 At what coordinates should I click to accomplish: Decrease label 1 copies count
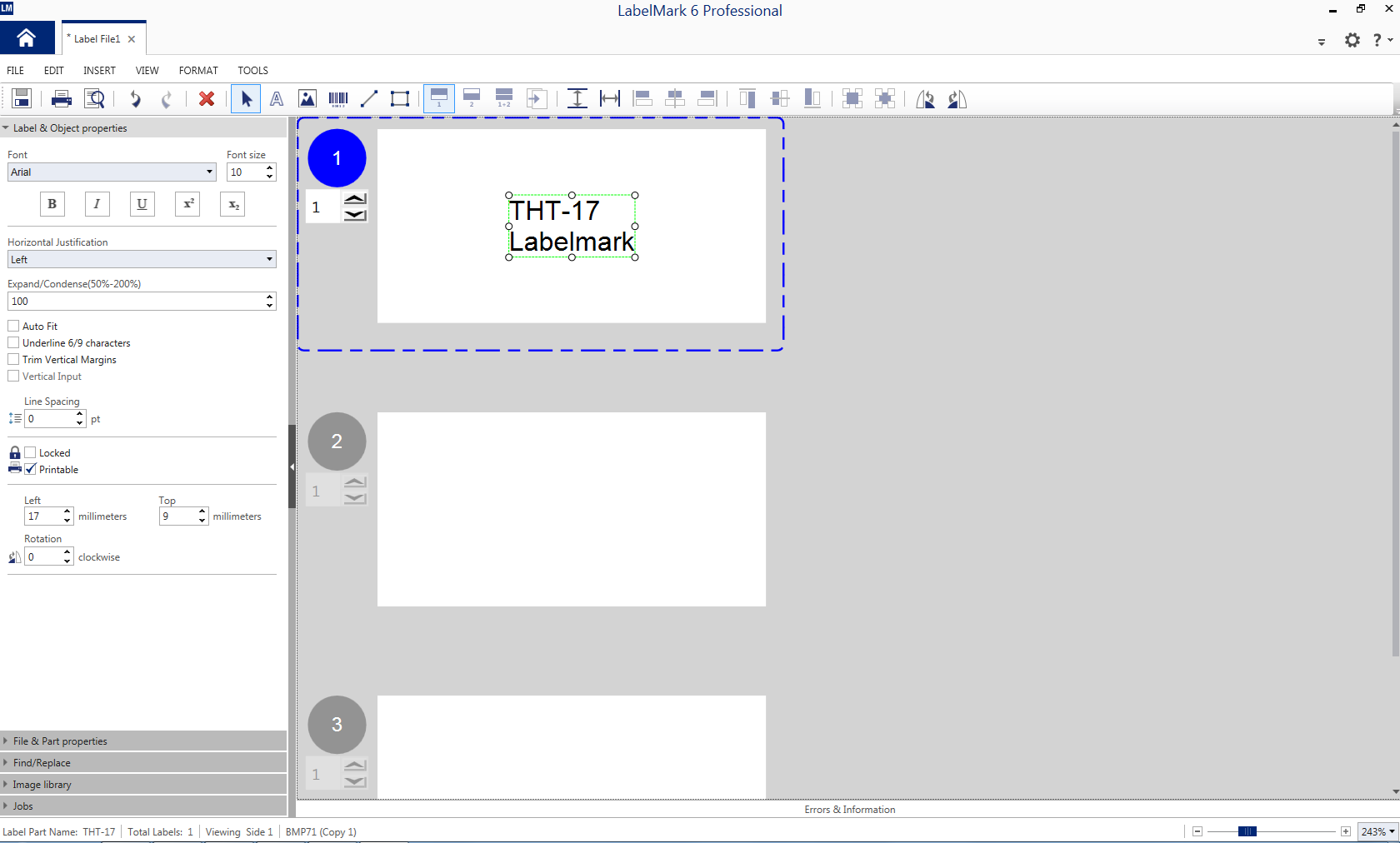pos(355,215)
